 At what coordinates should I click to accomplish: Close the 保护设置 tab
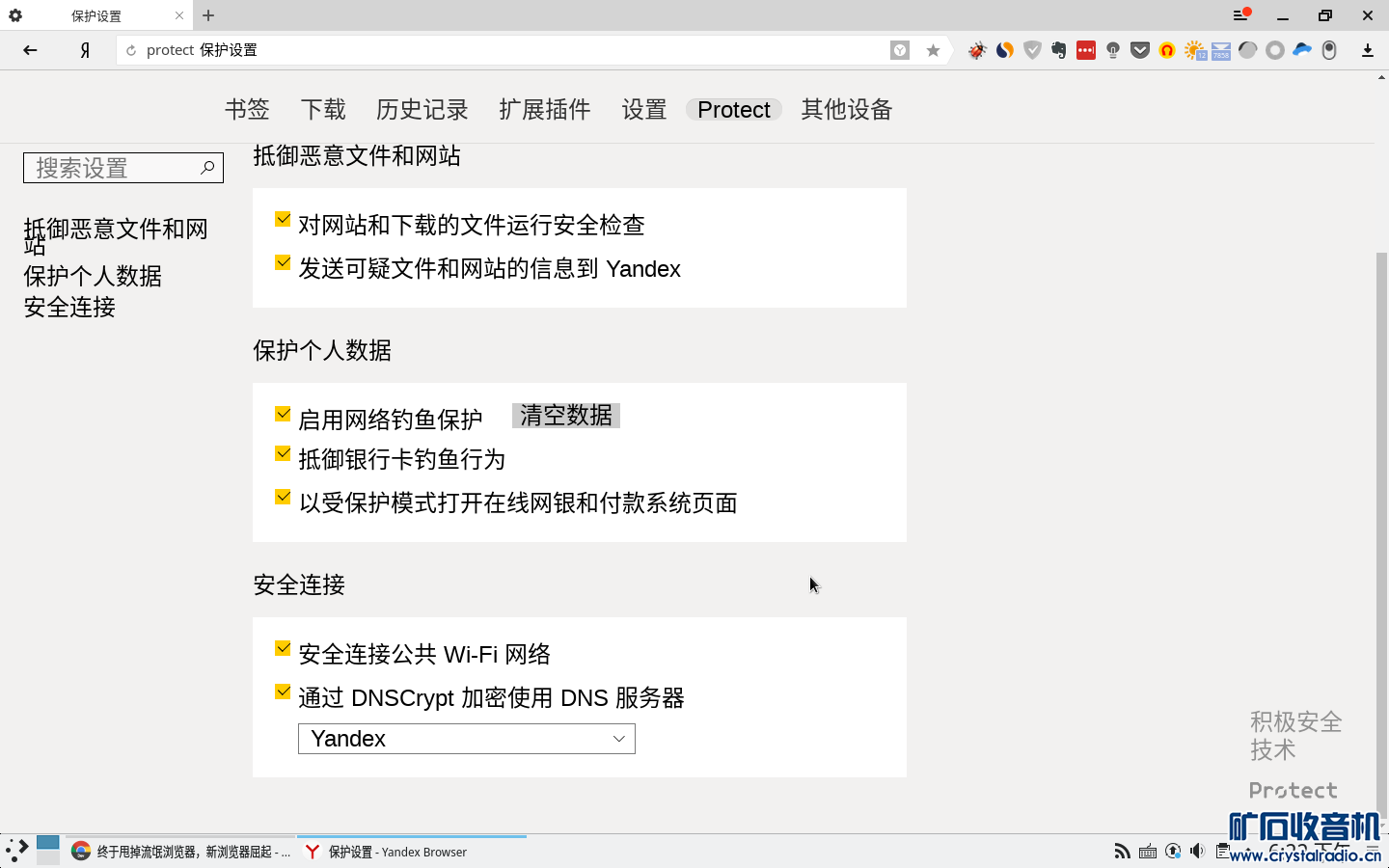(x=179, y=15)
